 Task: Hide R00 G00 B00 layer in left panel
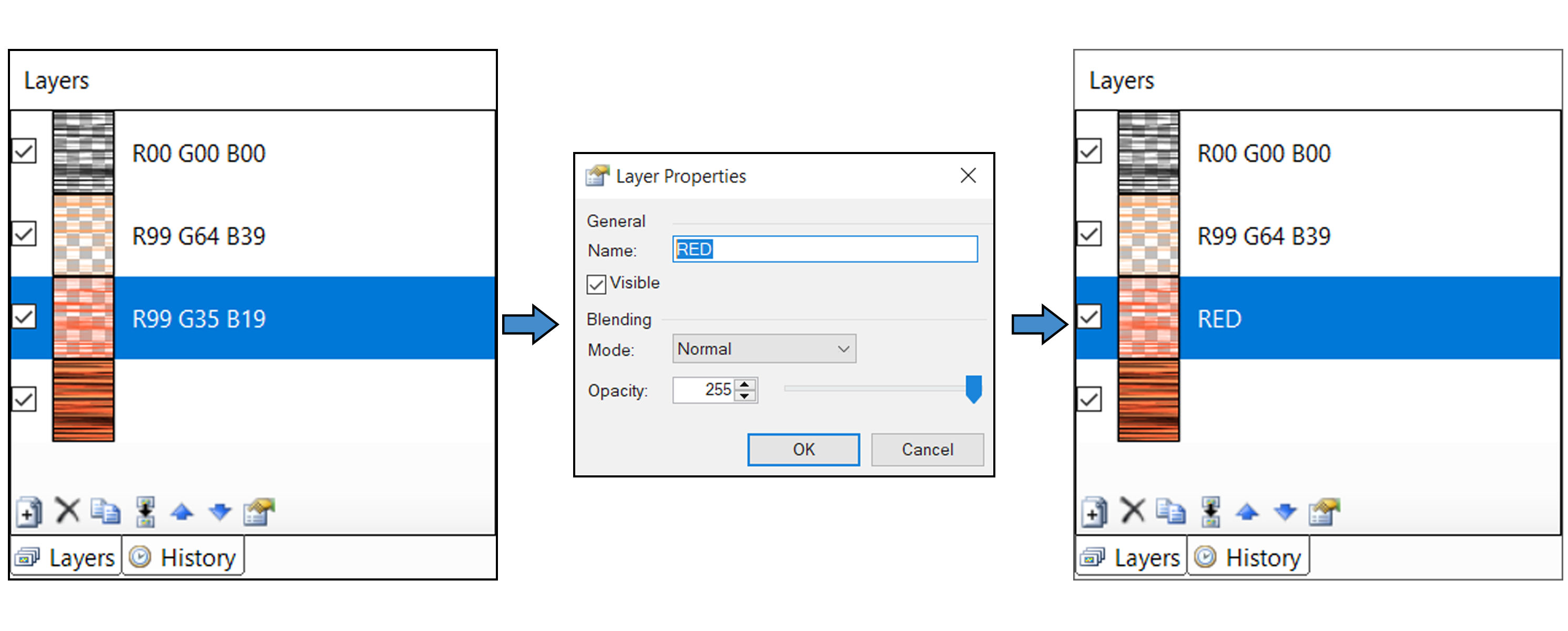click(24, 151)
